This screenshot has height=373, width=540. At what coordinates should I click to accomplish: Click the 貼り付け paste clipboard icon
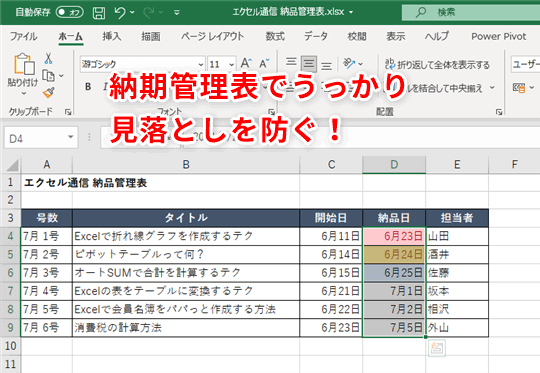24,64
